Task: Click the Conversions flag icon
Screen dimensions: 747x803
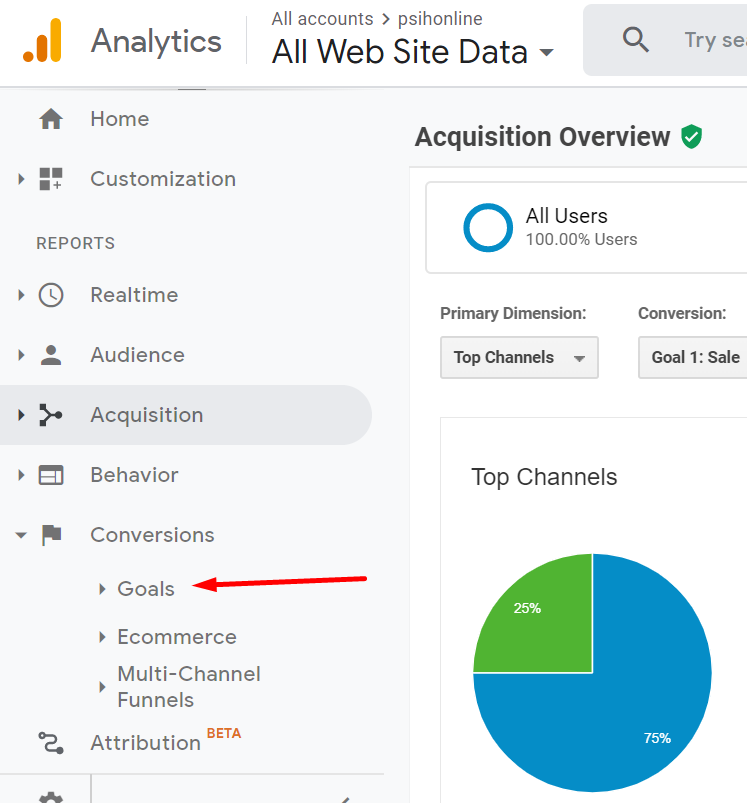Action: point(51,535)
